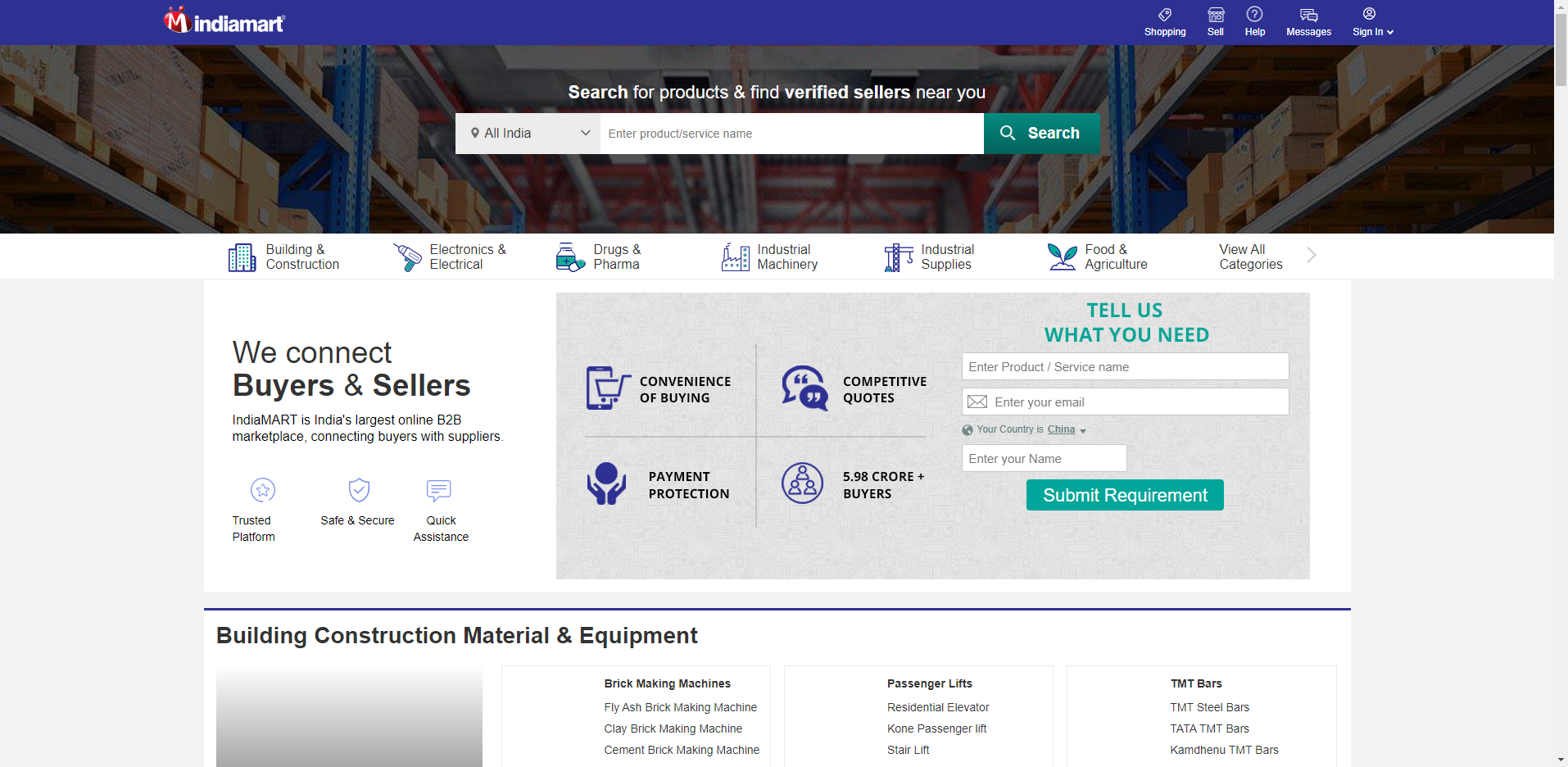Open the Kone Passenger lift link

coord(936,728)
